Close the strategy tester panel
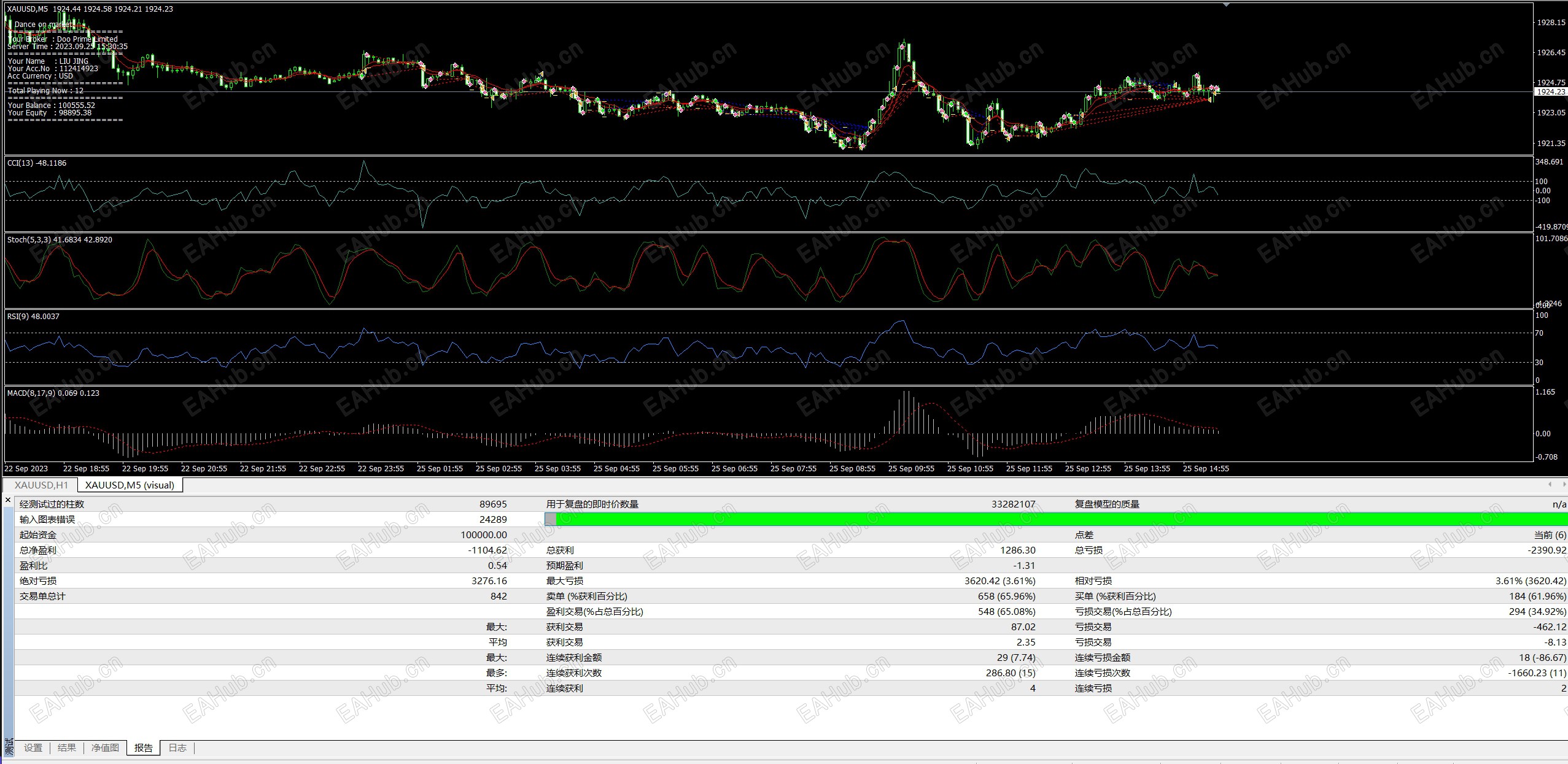Viewport: 1568px width, 764px height. [x=8, y=501]
